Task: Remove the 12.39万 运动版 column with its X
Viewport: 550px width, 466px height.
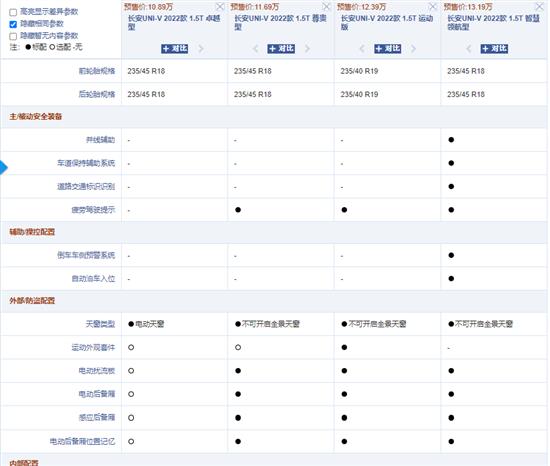Action: 433,6
